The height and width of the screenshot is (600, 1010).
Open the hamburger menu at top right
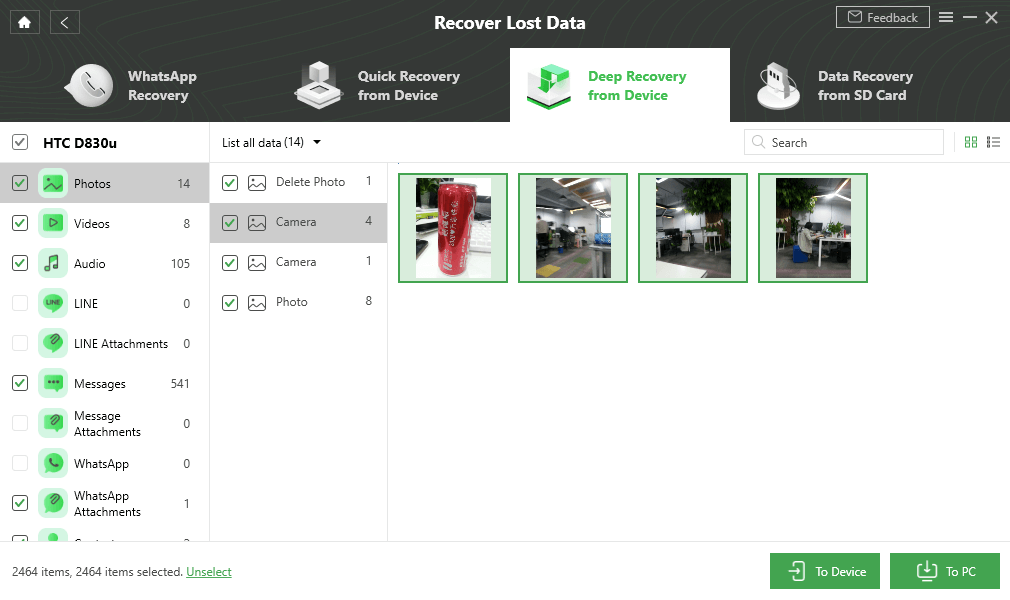[x=946, y=17]
